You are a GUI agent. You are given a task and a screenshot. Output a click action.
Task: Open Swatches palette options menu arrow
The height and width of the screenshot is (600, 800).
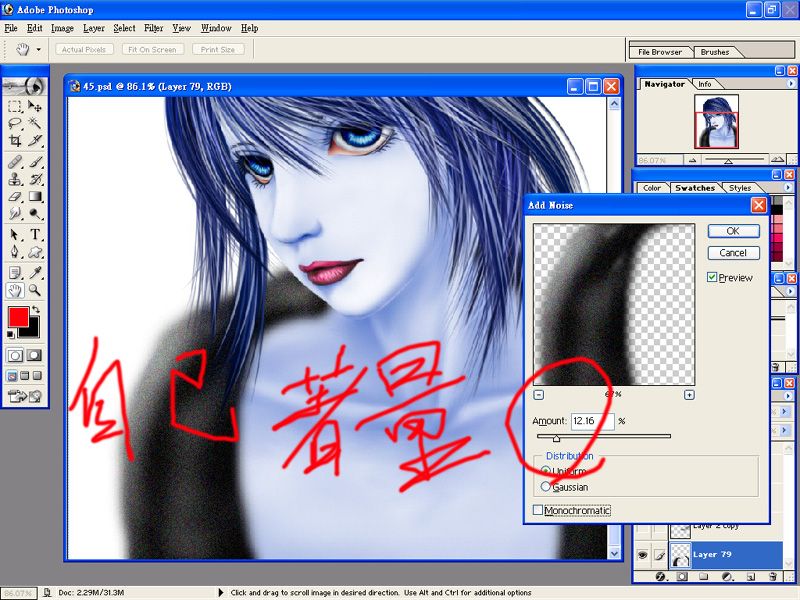788,187
